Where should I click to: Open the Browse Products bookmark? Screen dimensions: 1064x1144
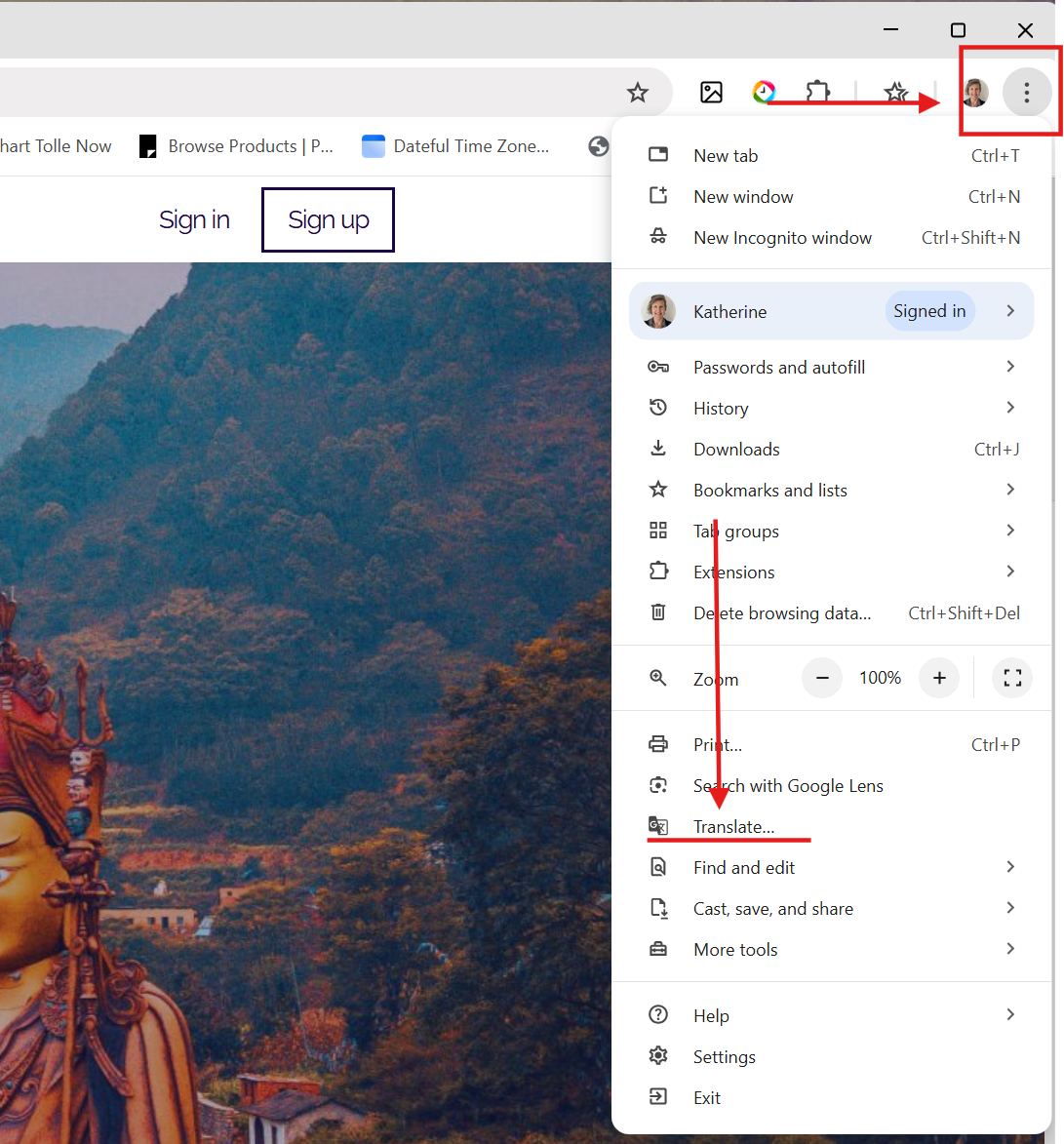point(237,146)
